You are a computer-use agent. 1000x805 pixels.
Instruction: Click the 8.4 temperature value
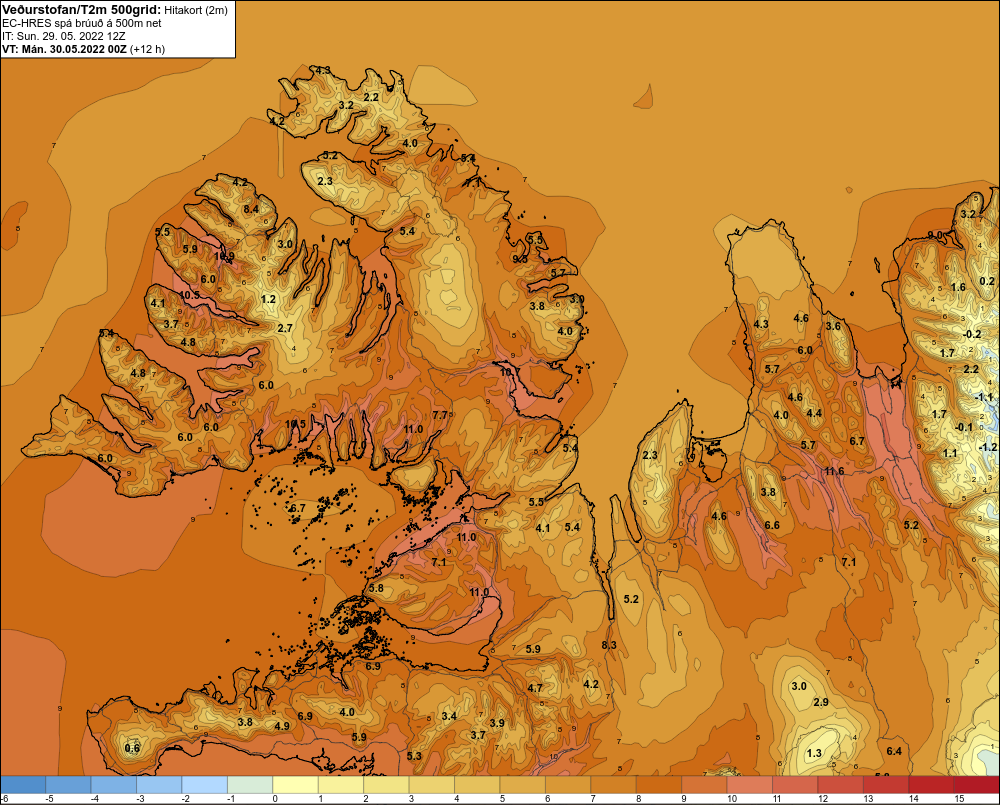point(251,209)
